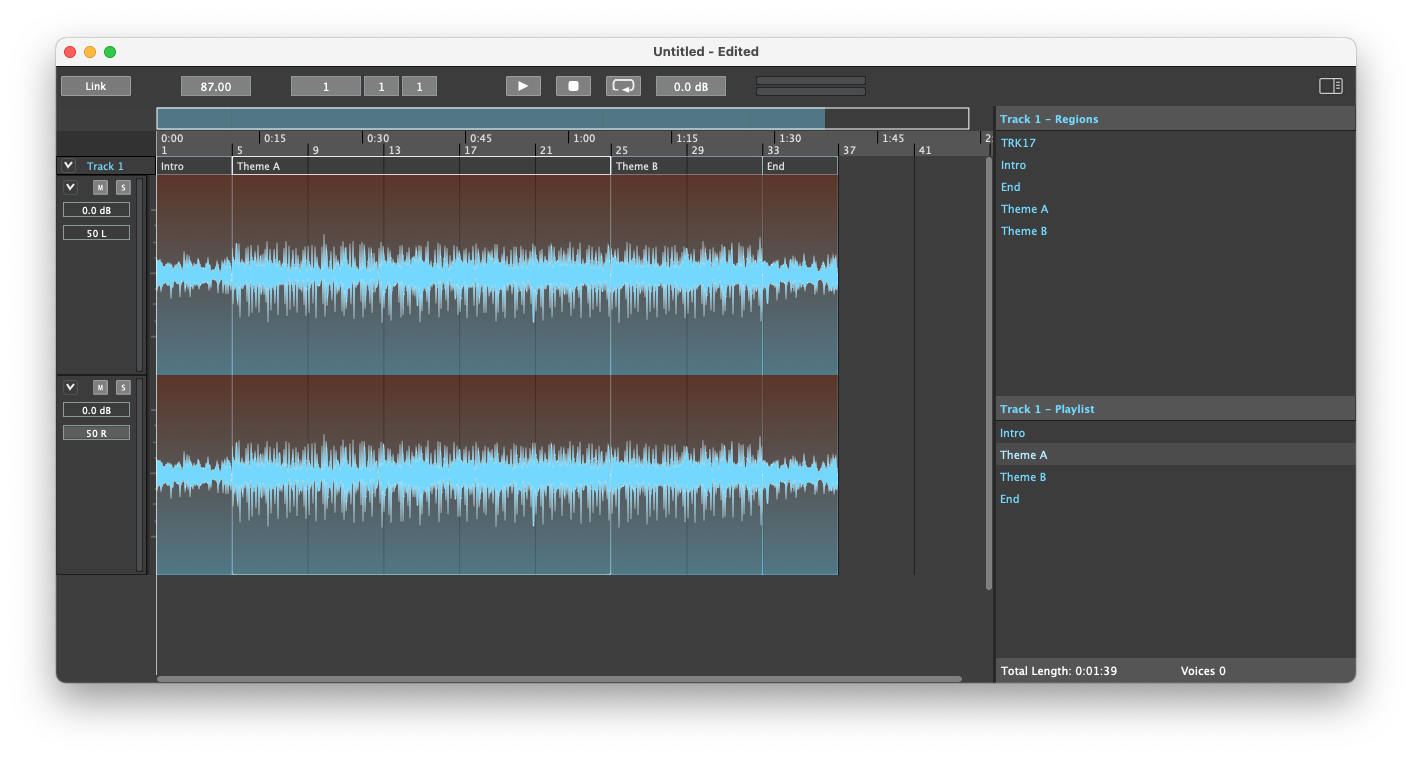The width and height of the screenshot is (1412, 757).
Task: Collapse the right channel strip chevron
Action: coord(70,388)
